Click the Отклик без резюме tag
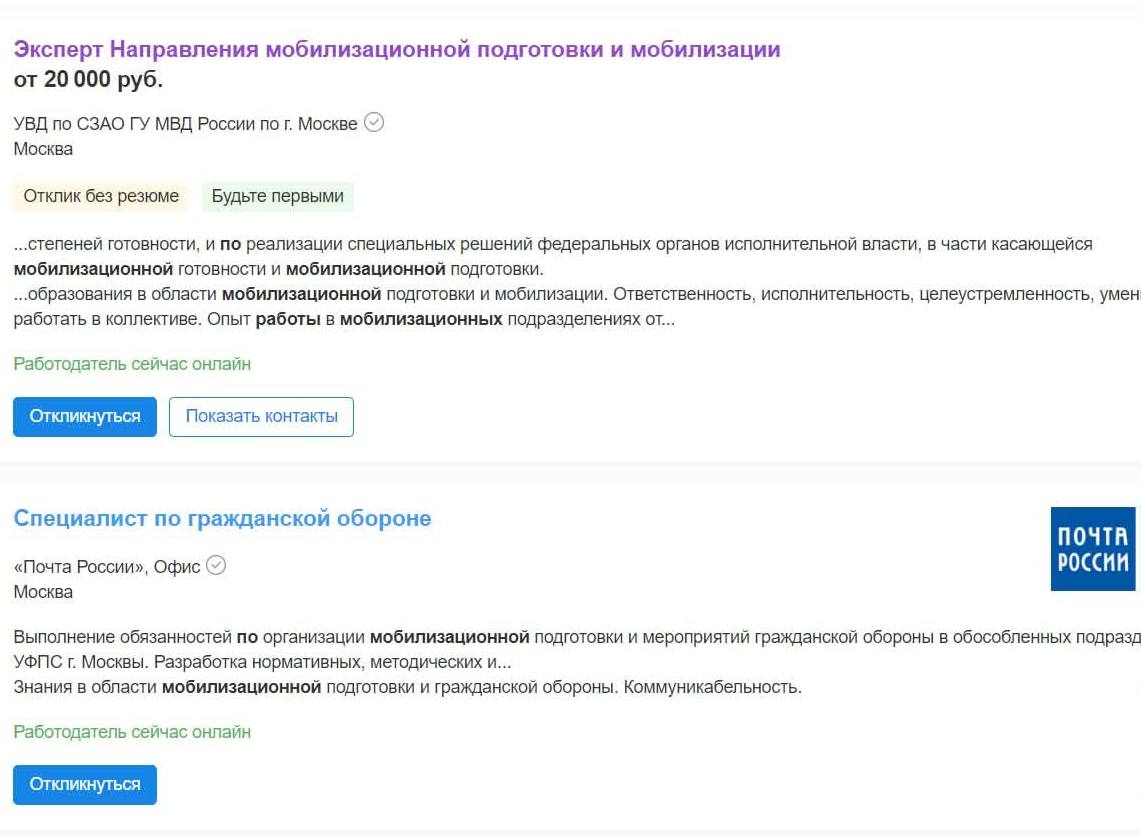The width and height of the screenshot is (1141, 837). (101, 196)
